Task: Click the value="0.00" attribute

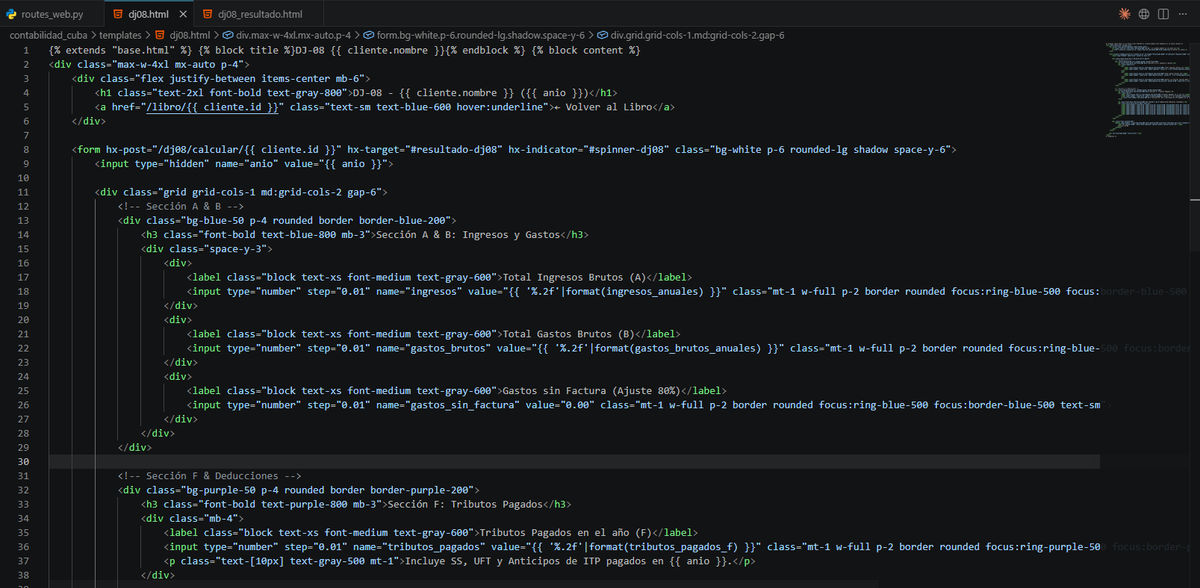Action: pyautogui.click(x=561, y=405)
